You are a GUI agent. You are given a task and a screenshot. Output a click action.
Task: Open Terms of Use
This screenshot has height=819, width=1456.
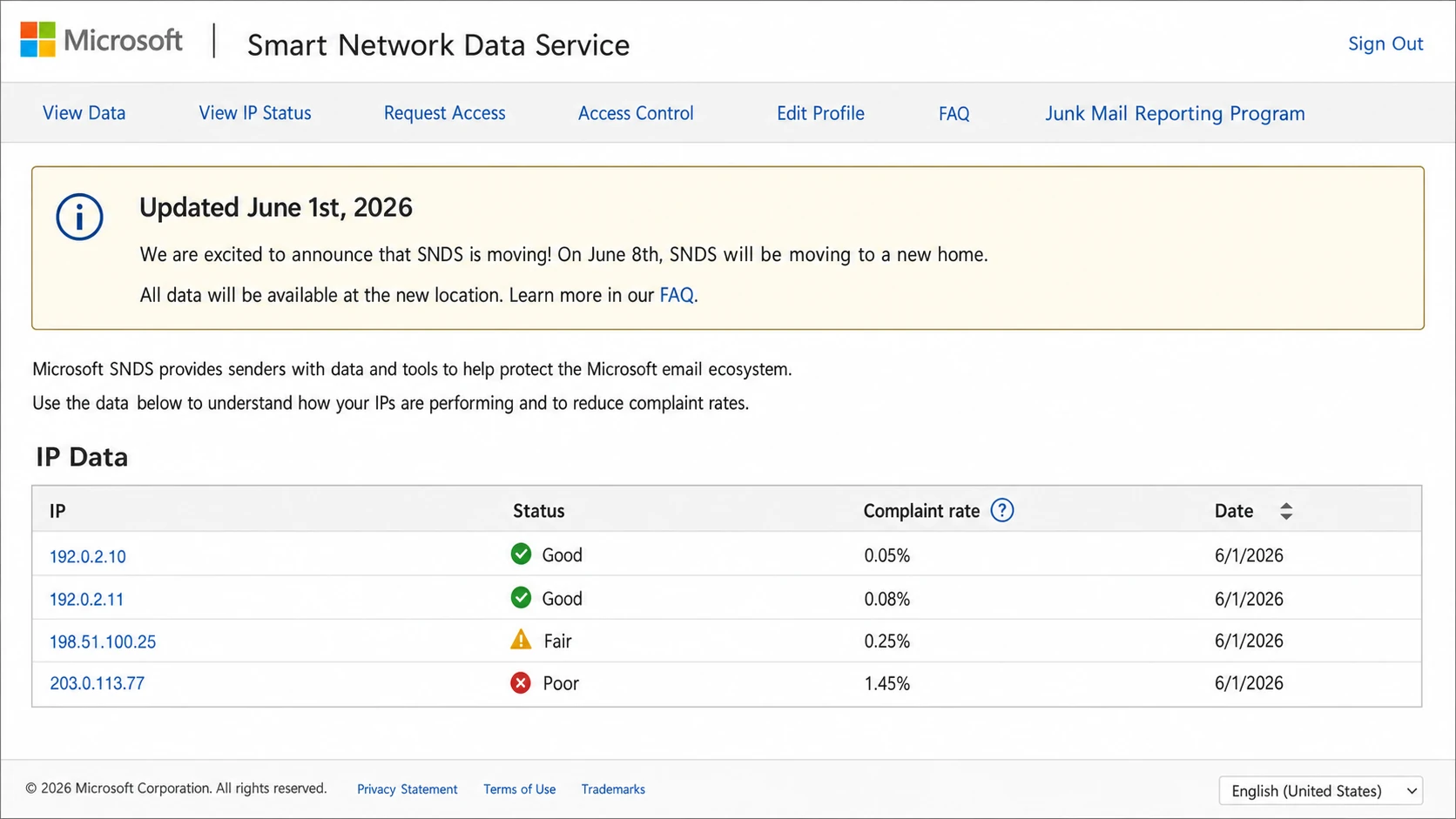pyautogui.click(x=519, y=789)
